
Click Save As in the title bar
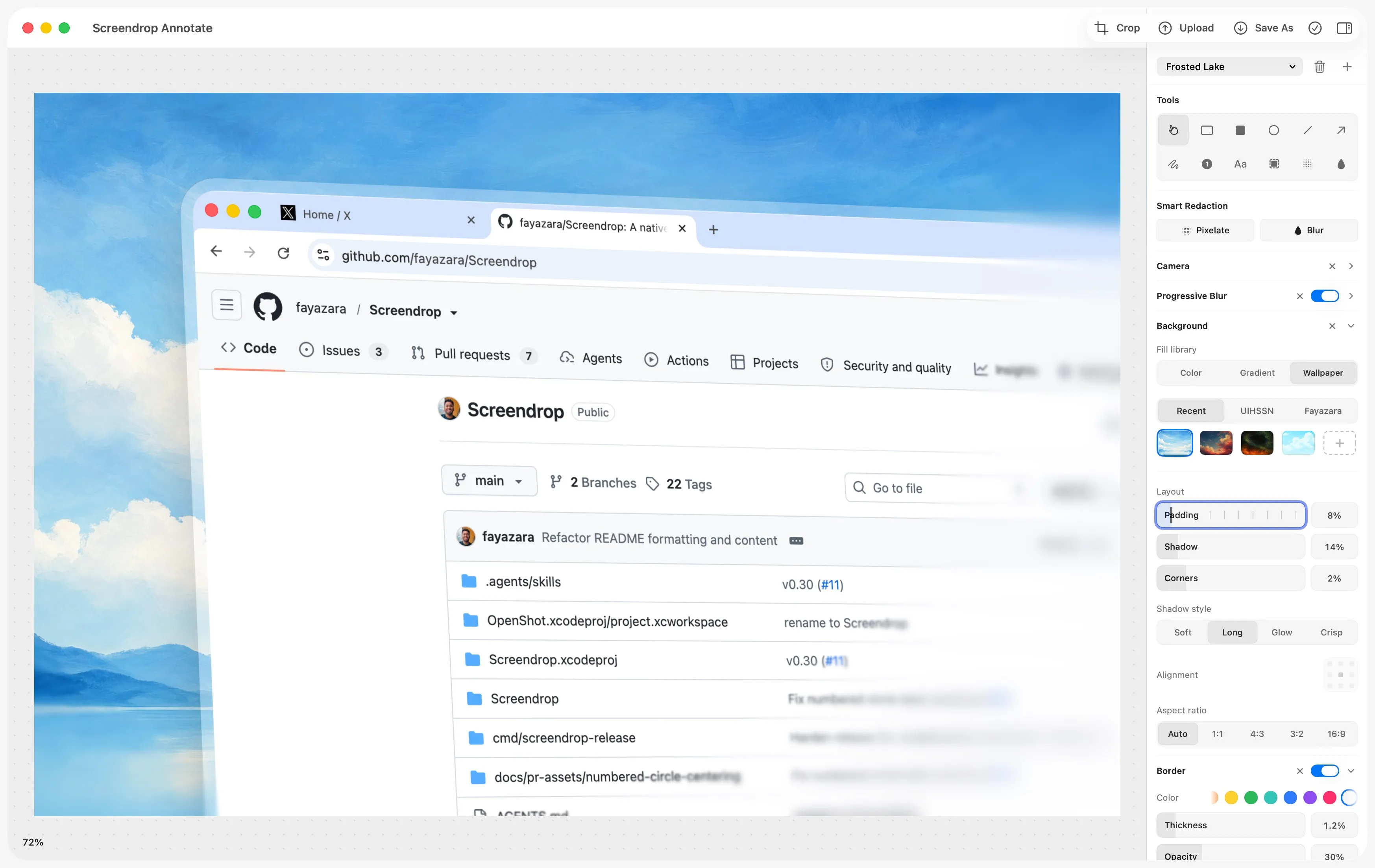1263,28
